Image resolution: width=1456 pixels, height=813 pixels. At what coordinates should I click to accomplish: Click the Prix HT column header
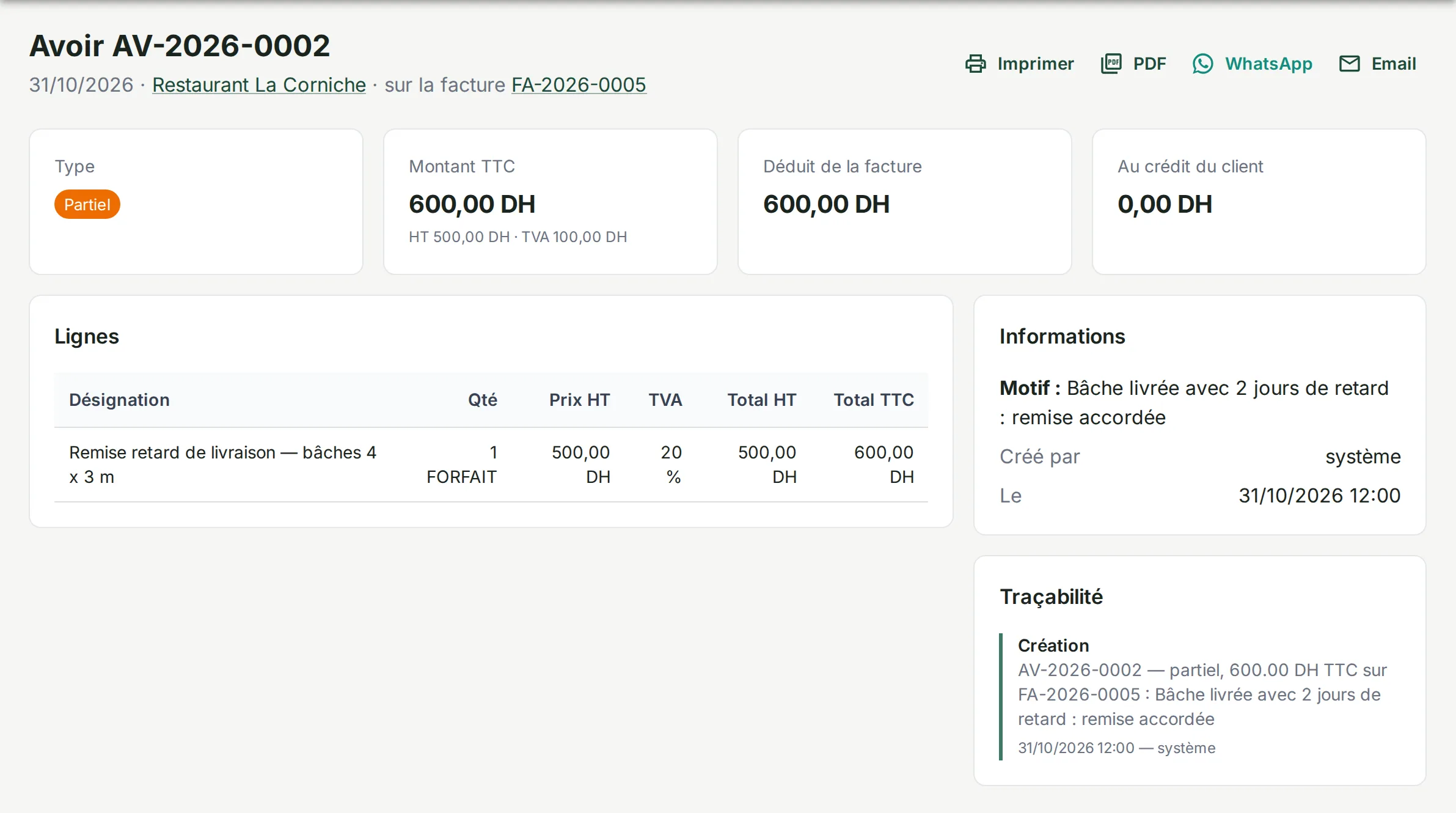point(580,400)
